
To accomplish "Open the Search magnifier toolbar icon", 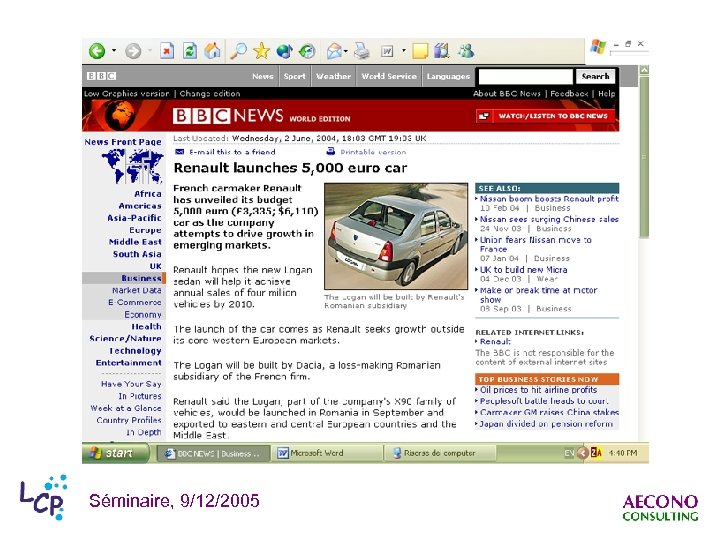I will tap(238, 51).
